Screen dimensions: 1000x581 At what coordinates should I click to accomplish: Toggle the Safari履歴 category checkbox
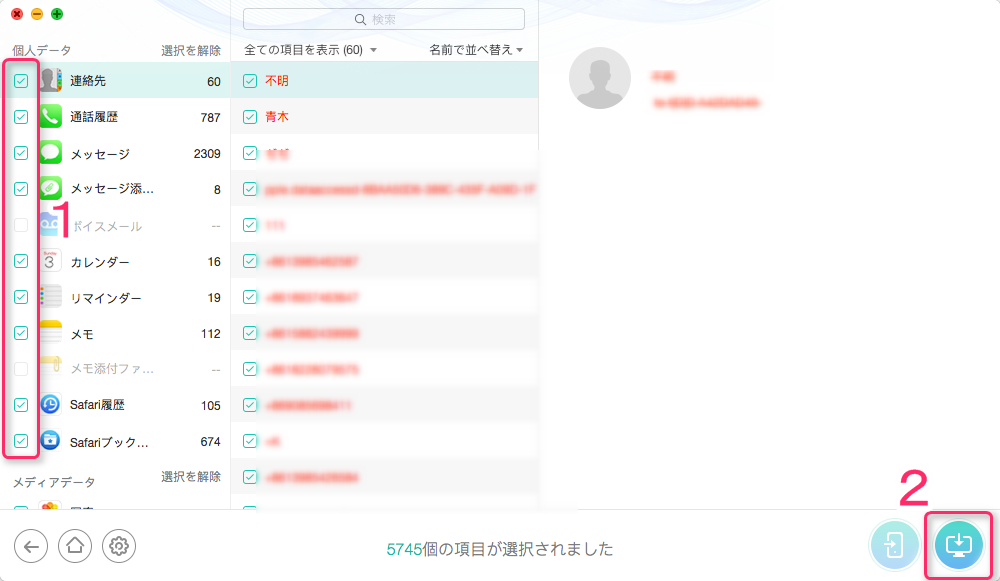(x=21, y=405)
